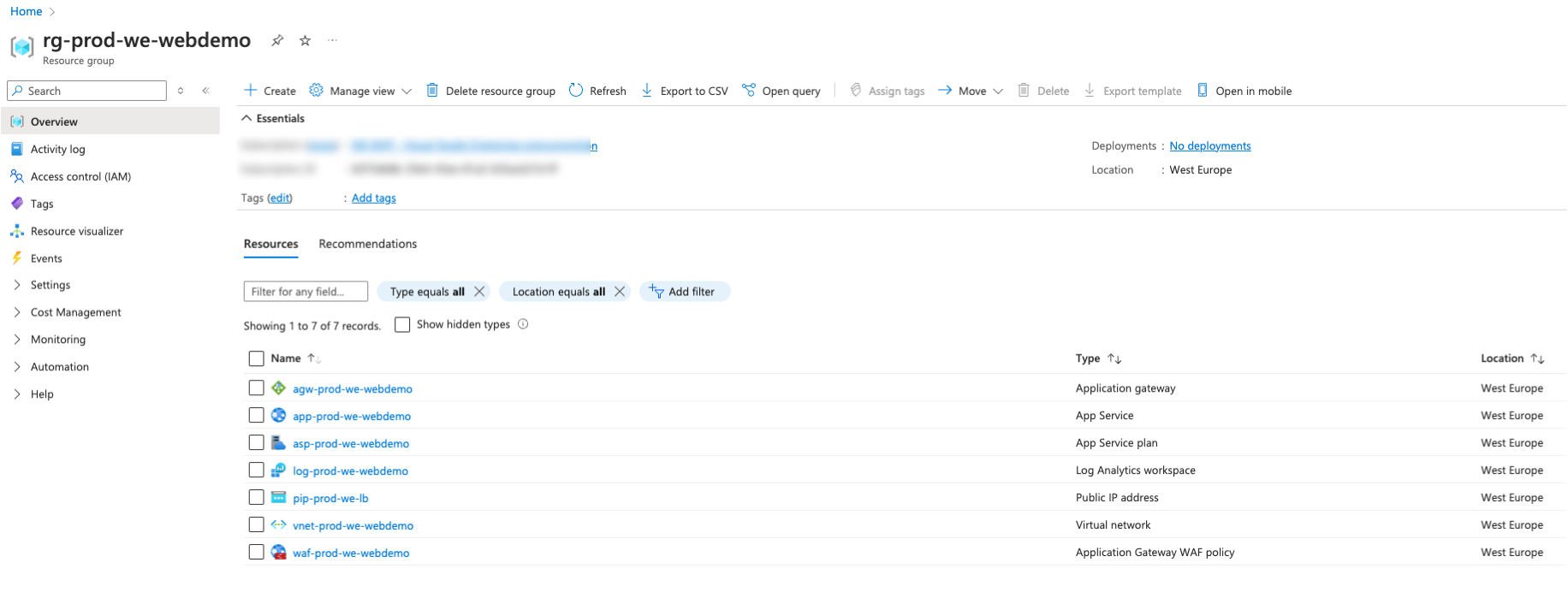Click the Activity log icon

point(17,149)
